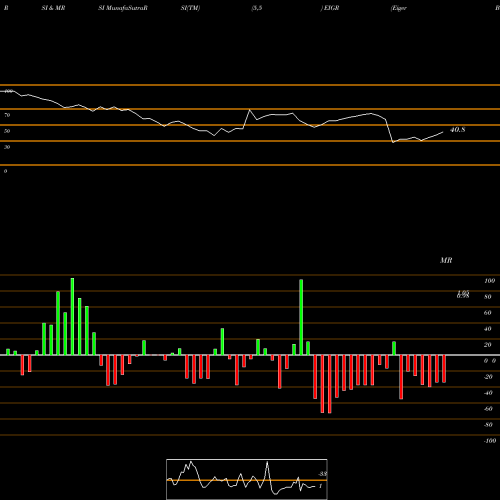Image resolution: width=500 pixels, height=500 pixels.
Task: Click the MR axis label -80
Action: coord(488,425)
